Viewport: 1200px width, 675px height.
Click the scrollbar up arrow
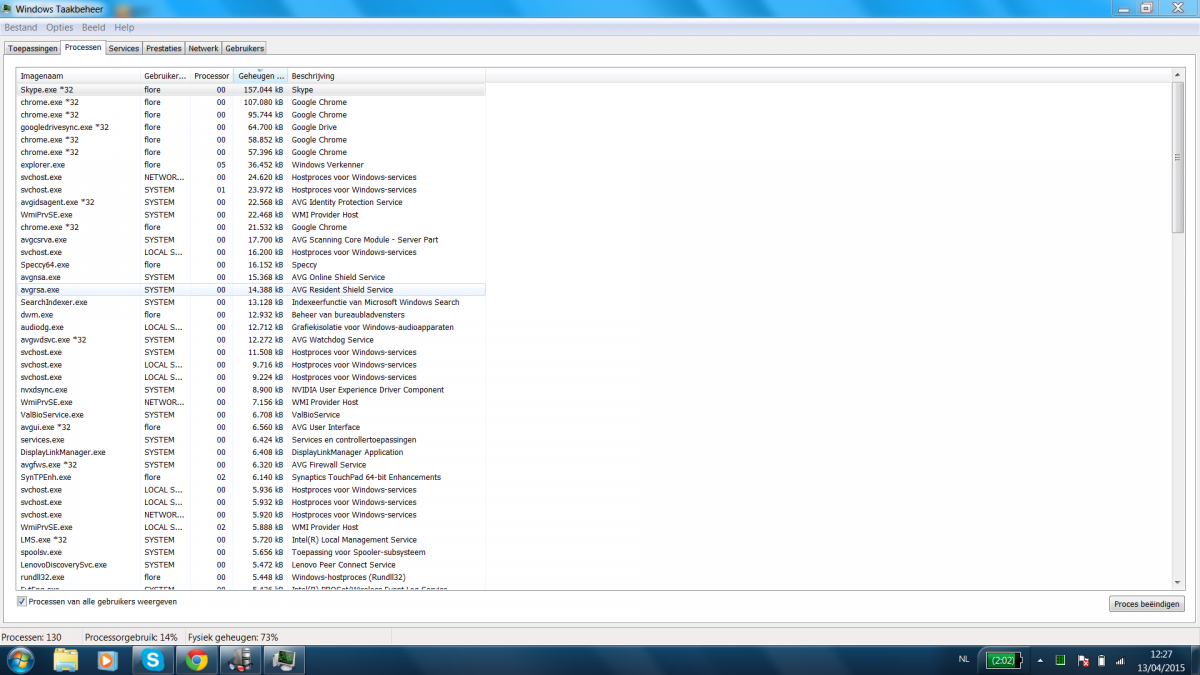click(1177, 75)
